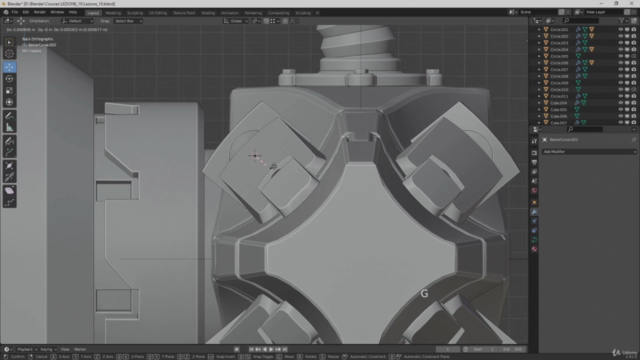Open the Render menu
640x360 pixels.
(40, 12)
